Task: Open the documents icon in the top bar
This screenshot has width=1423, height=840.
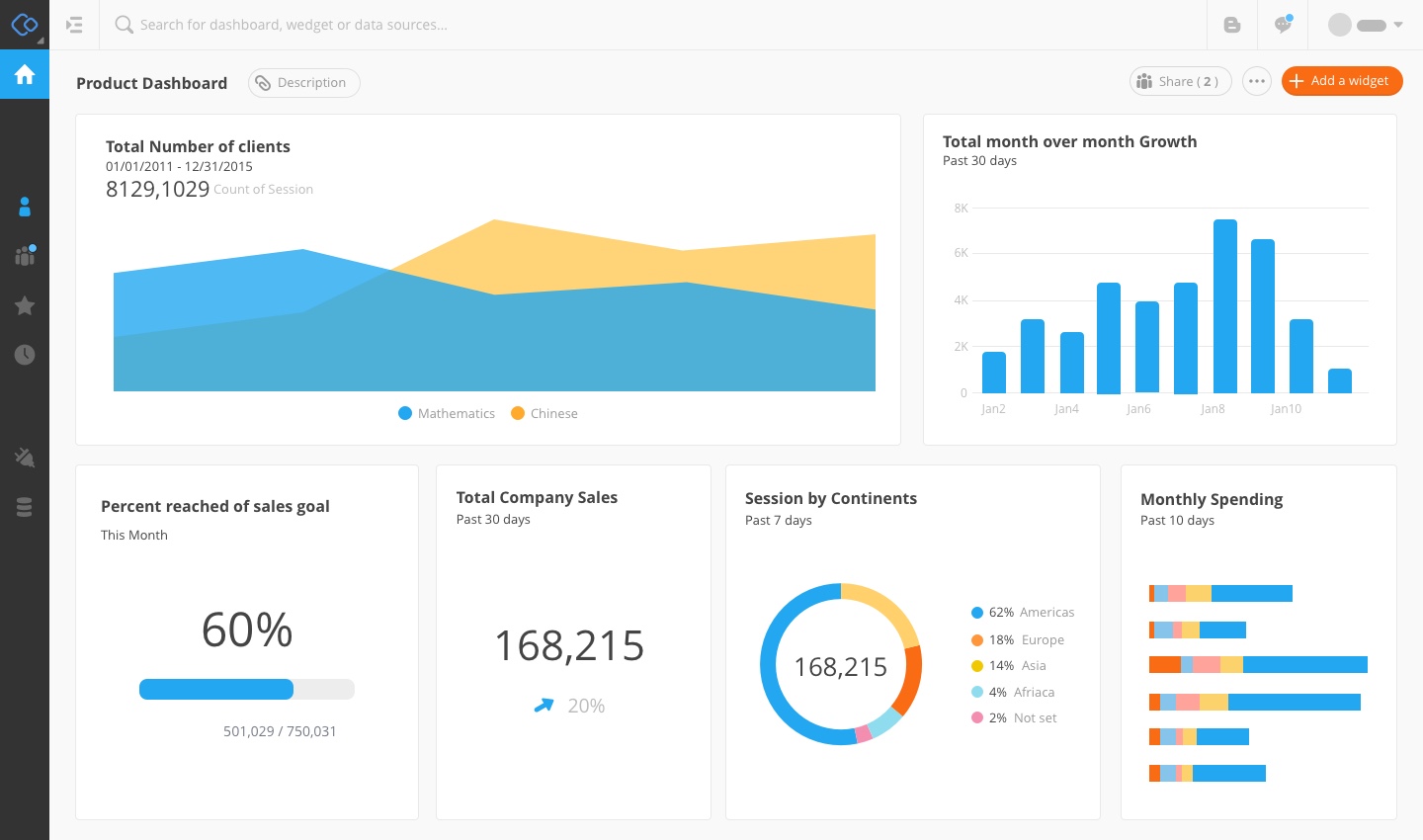Action: [1231, 24]
